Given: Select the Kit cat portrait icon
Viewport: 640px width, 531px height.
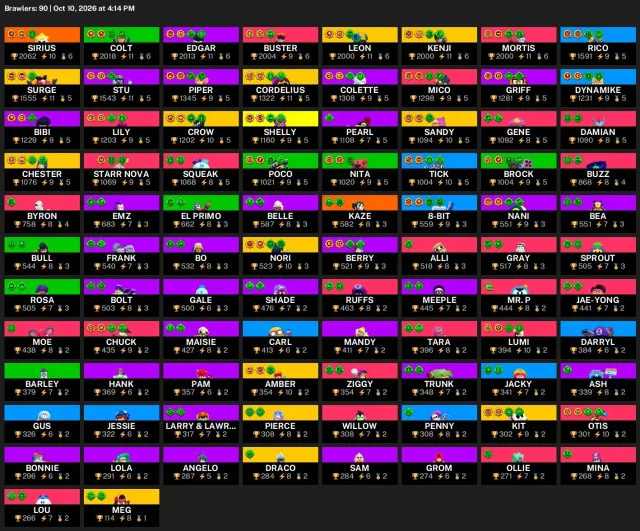Looking at the screenshot, I should click(518, 415).
